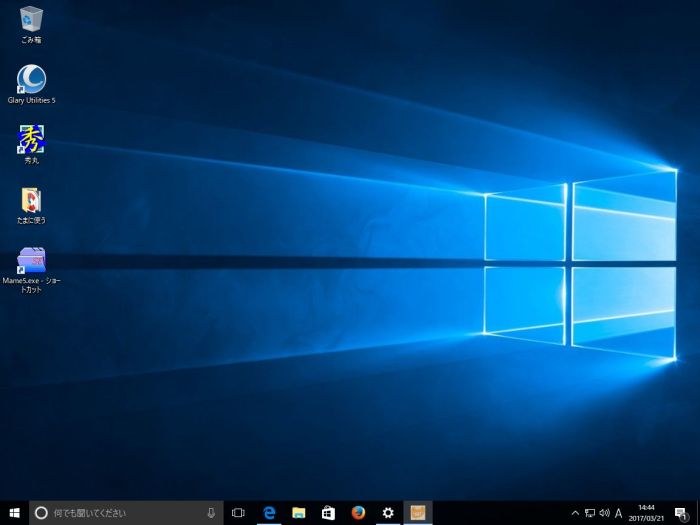700x525 pixels.
Task: Click the Cortana microphone icon
Action: 211,513
